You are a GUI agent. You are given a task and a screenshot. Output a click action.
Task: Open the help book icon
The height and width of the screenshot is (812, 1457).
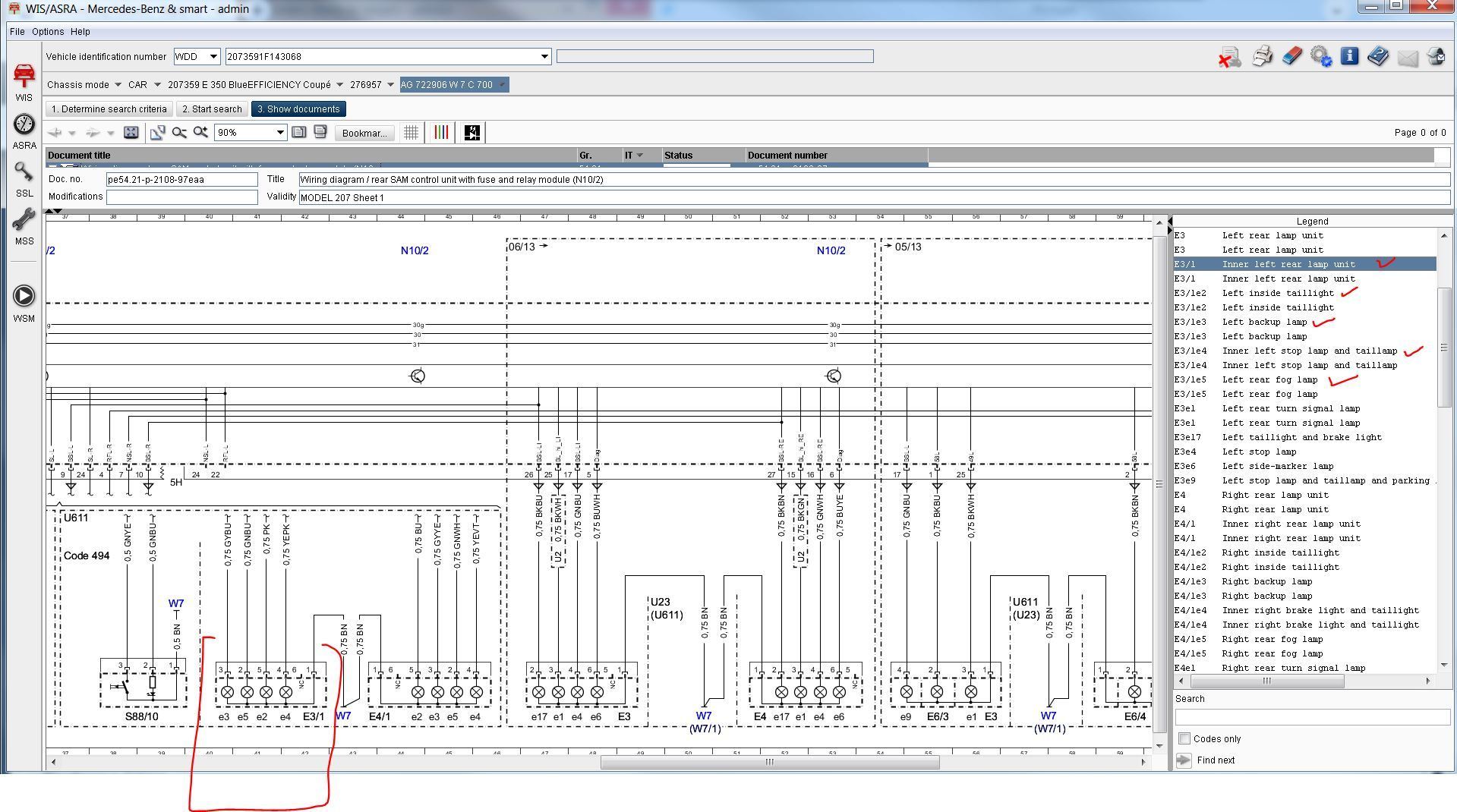tap(1378, 57)
